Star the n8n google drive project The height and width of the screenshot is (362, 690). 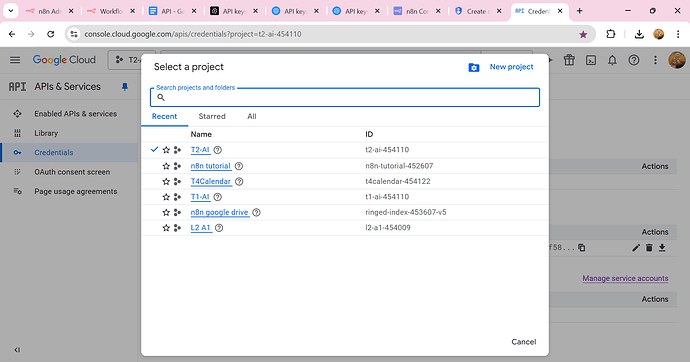pos(166,212)
